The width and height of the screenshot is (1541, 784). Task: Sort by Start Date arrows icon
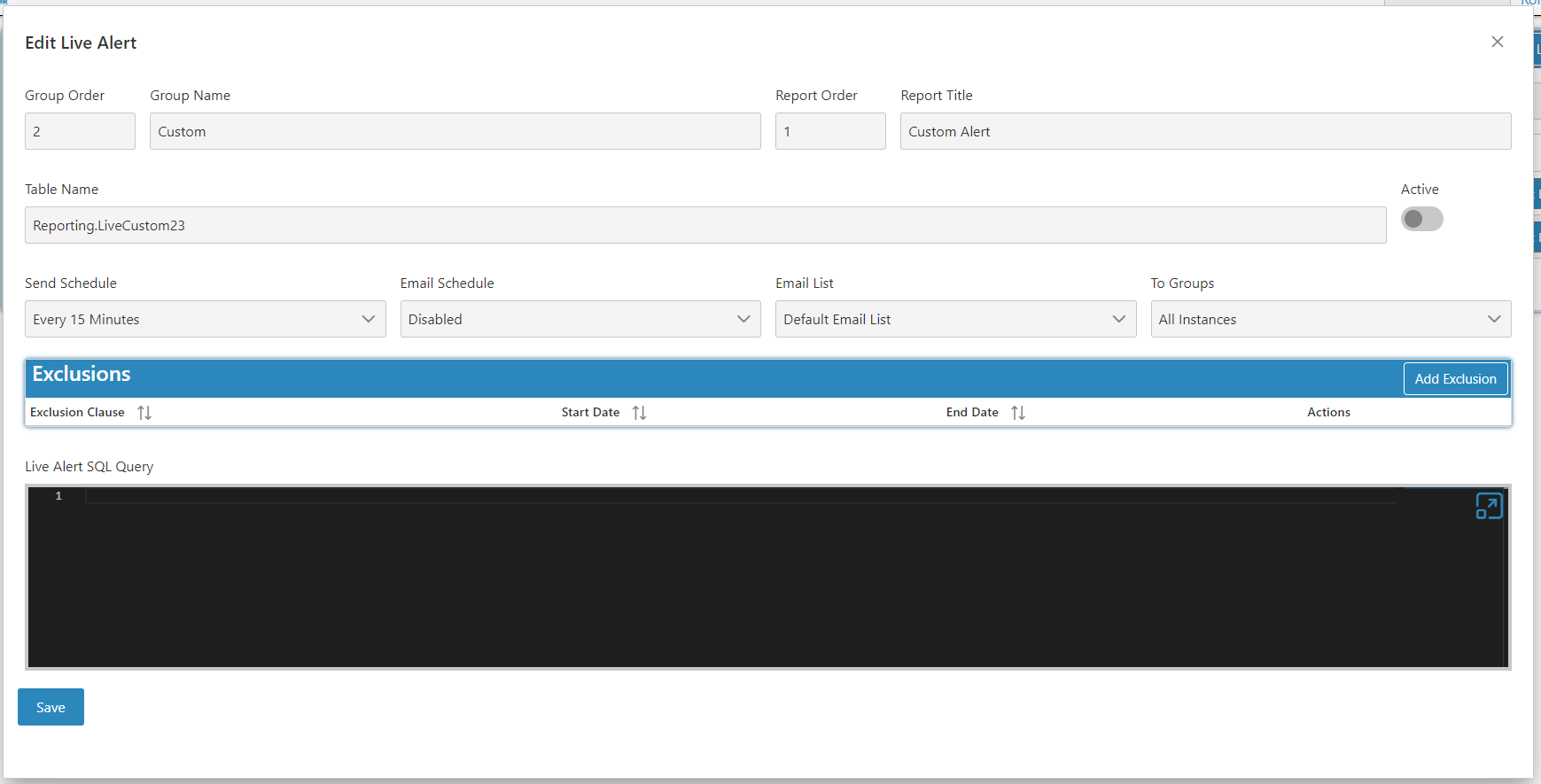639,413
